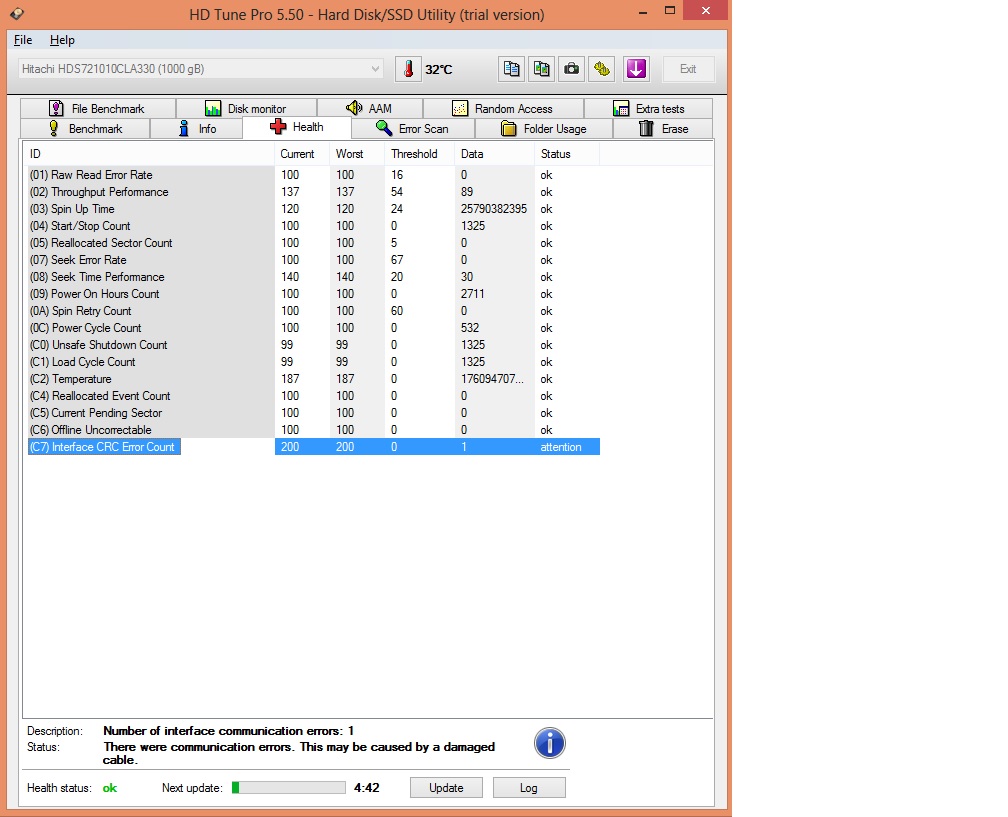
Task: Switch to the Erase tab
Action: (x=663, y=129)
